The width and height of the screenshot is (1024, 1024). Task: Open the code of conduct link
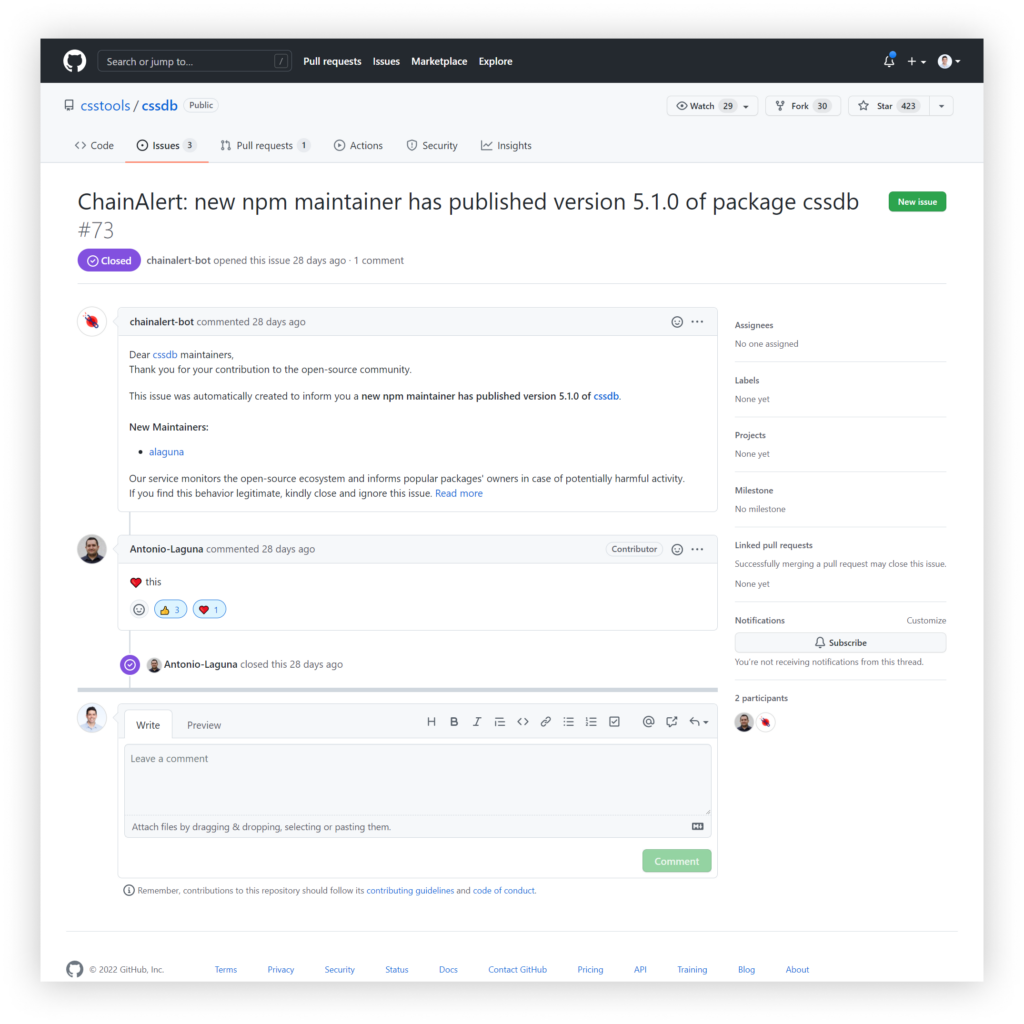504,891
